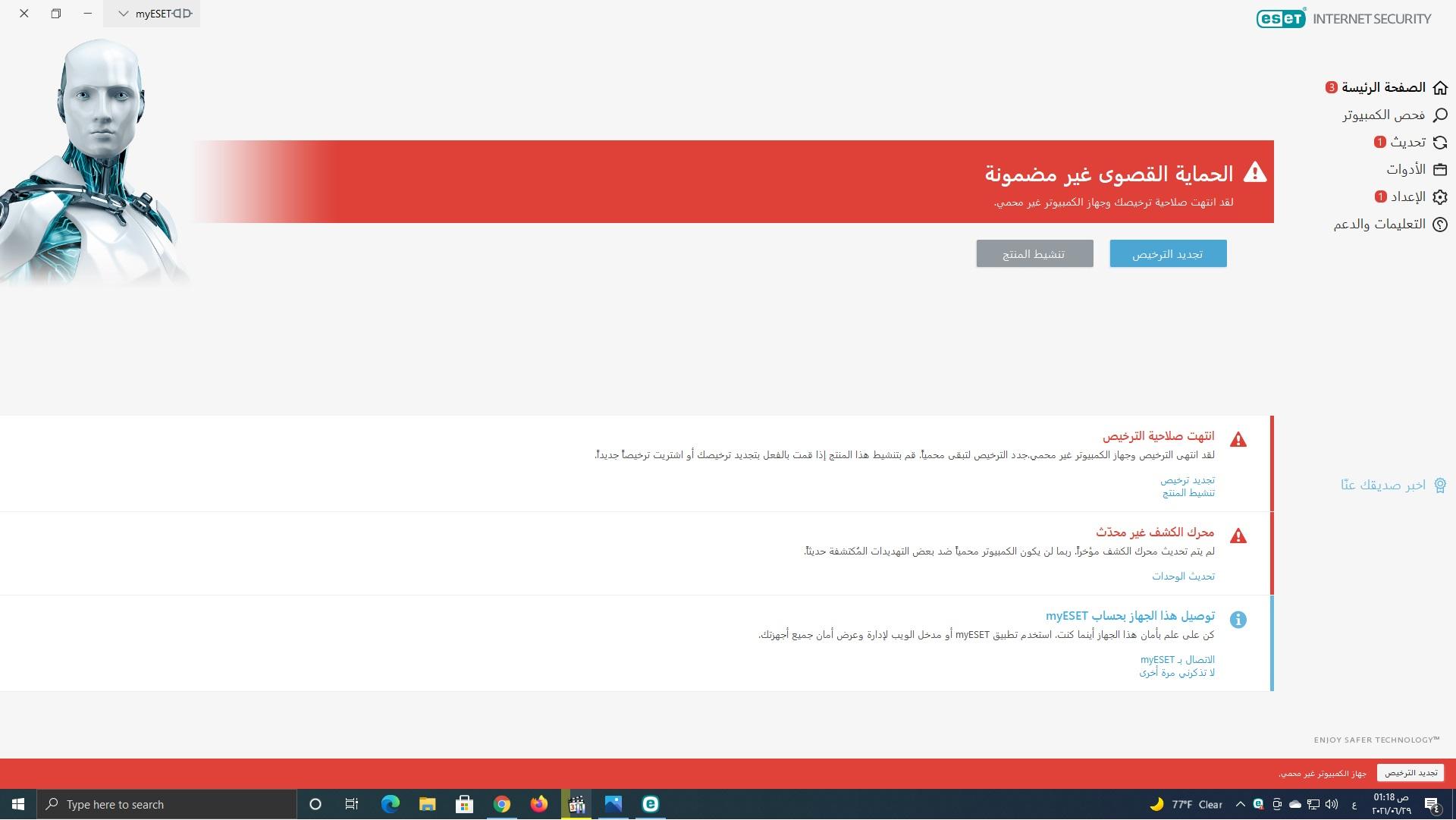Viewport: 1456px width, 820px height.
Task: Launch Firefox from the taskbar
Action: [x=538, y=804]
